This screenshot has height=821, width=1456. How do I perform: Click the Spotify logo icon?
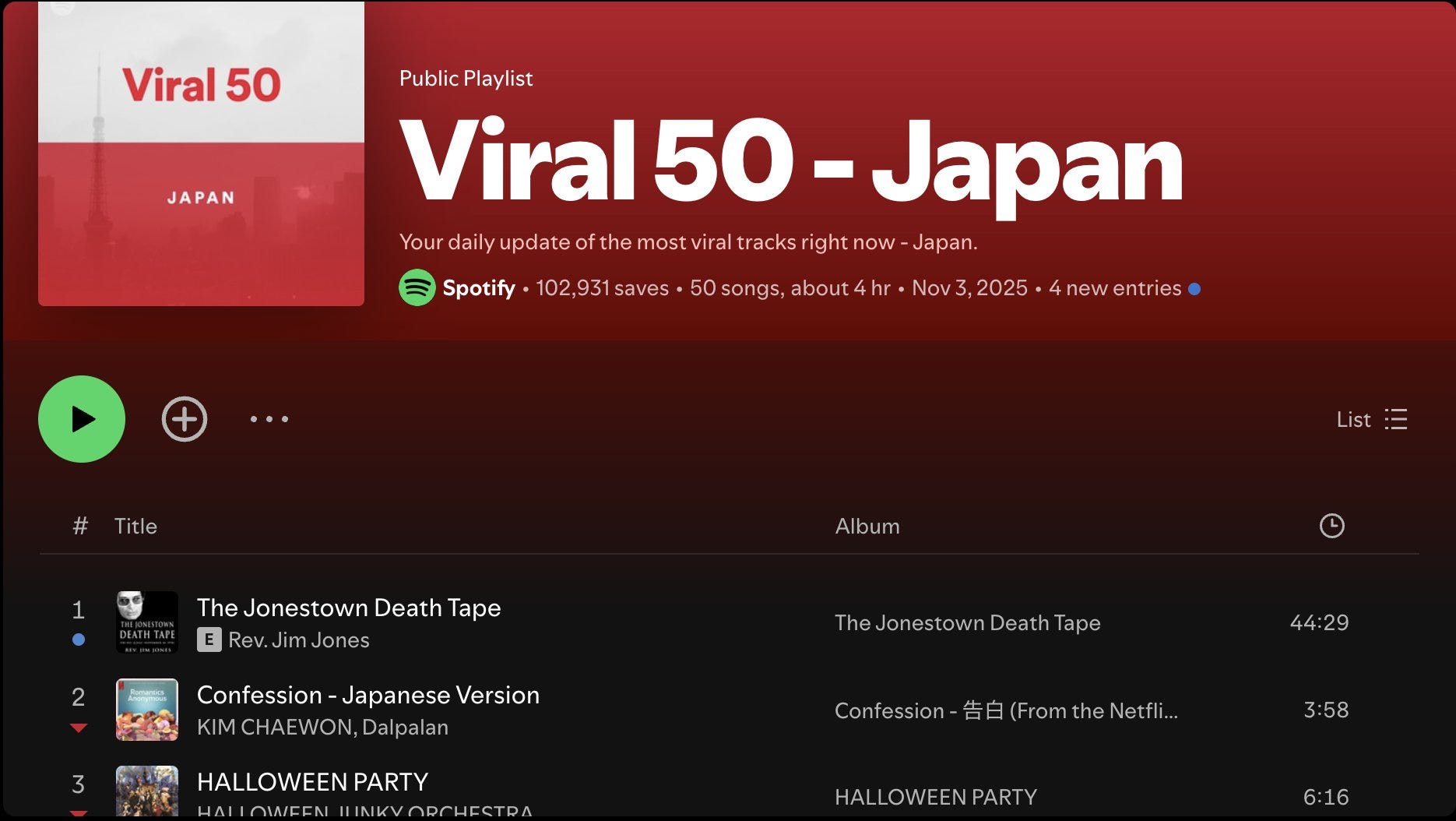click(417, 287)
